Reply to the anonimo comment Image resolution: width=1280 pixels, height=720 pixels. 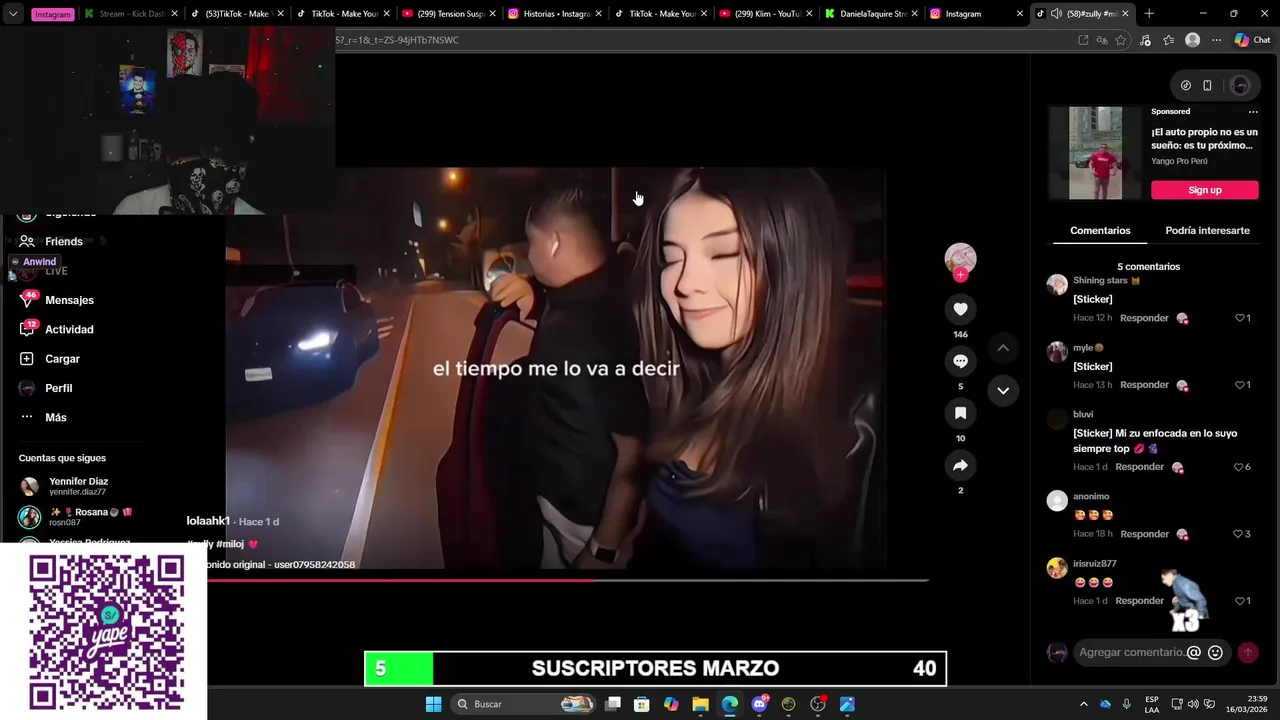1144,534
